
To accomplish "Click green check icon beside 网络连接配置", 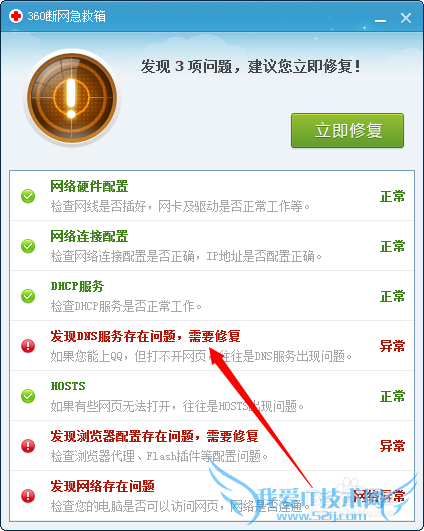I will pyautogui.click(x=28, y=246).
